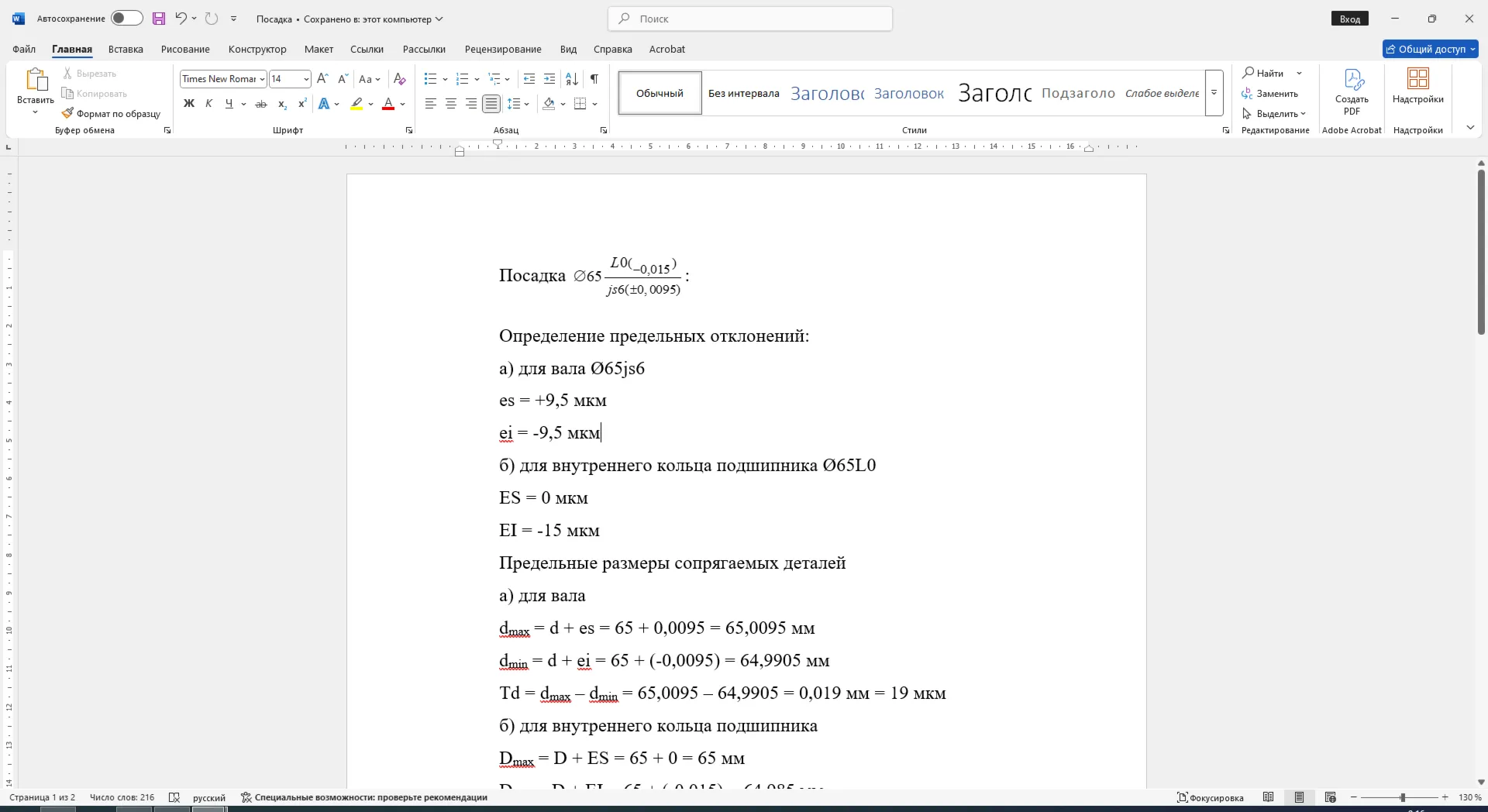The height and width of the screenshot is (812, 1488).
Task: Open the Вставка ribbon tab
Action: (x=126, y=49)
